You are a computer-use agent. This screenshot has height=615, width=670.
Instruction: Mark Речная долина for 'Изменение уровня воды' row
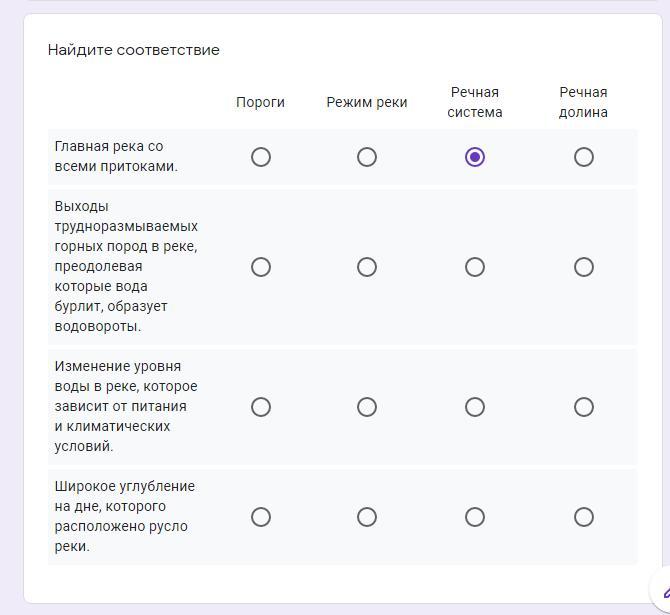(x=584, y=407)
